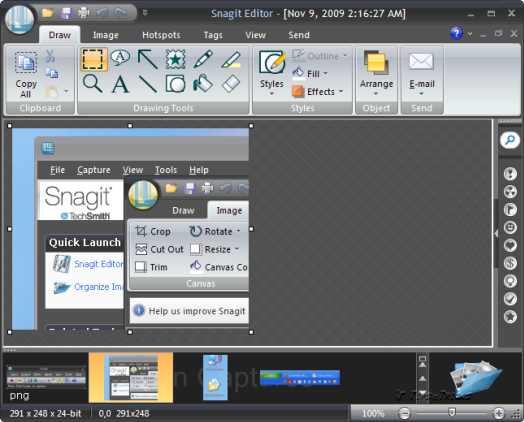Click the Copy icon under scissors
Viewport: 524px width, 422px height.
coord(51,73)
